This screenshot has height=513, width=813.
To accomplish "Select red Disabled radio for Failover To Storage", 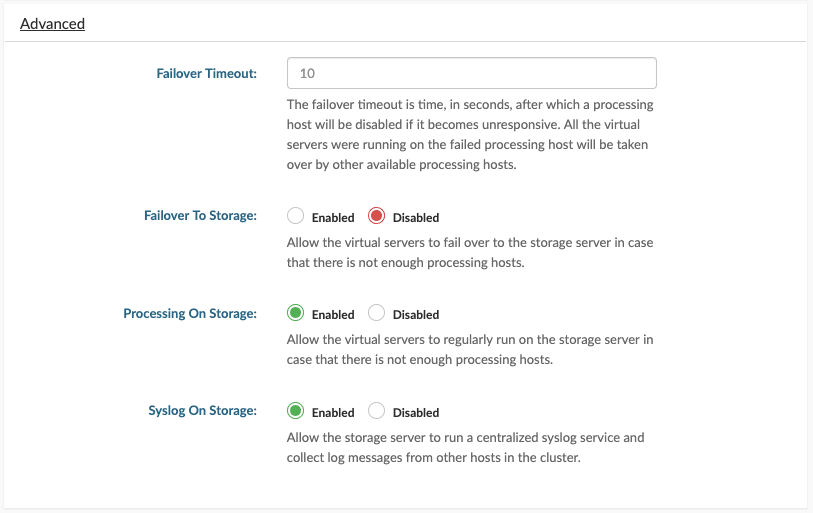I will pyautogui.click(x=376, y=216).
